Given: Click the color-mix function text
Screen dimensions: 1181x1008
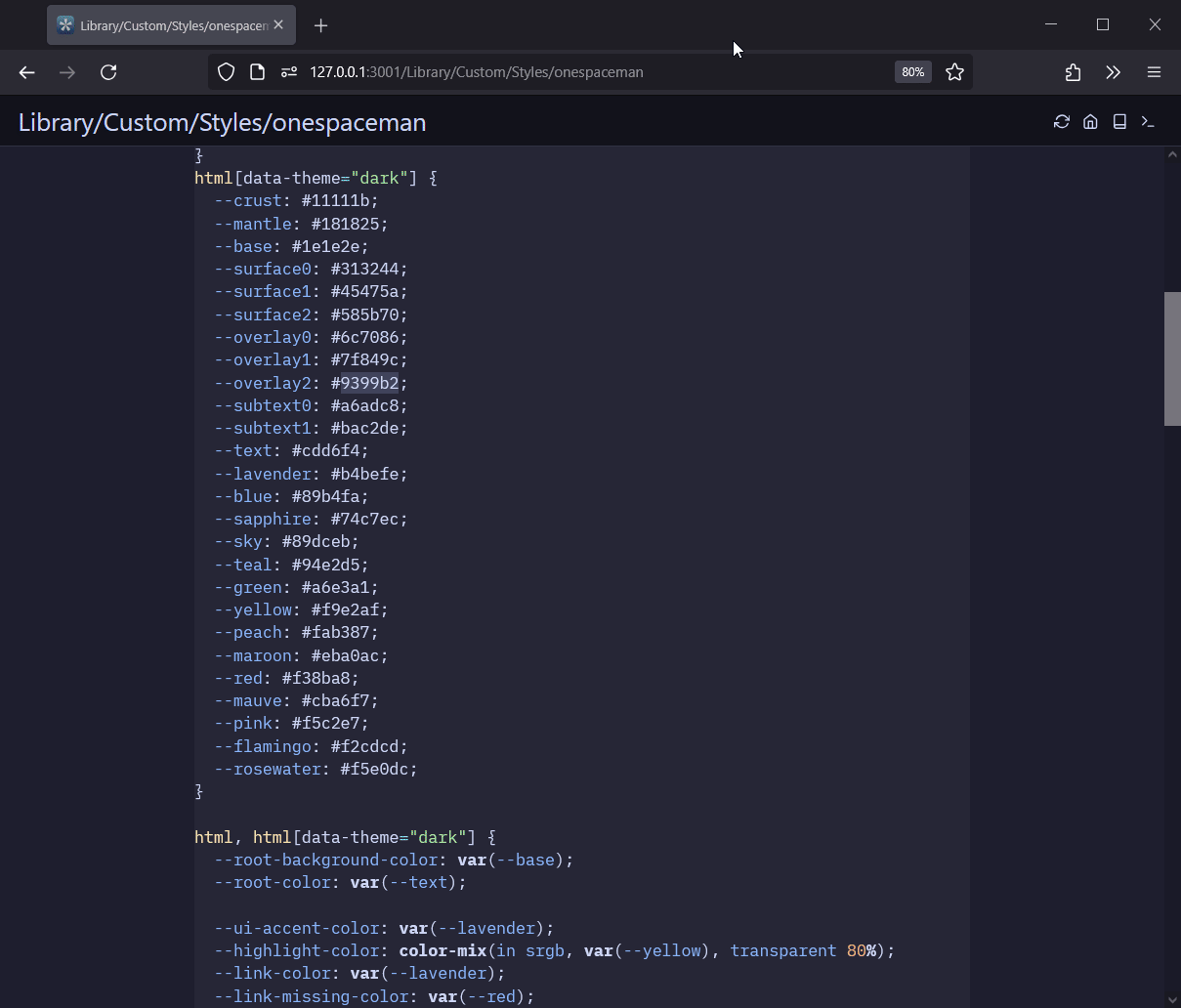Looking at the screenshot, I should click(x=443, y=950).
